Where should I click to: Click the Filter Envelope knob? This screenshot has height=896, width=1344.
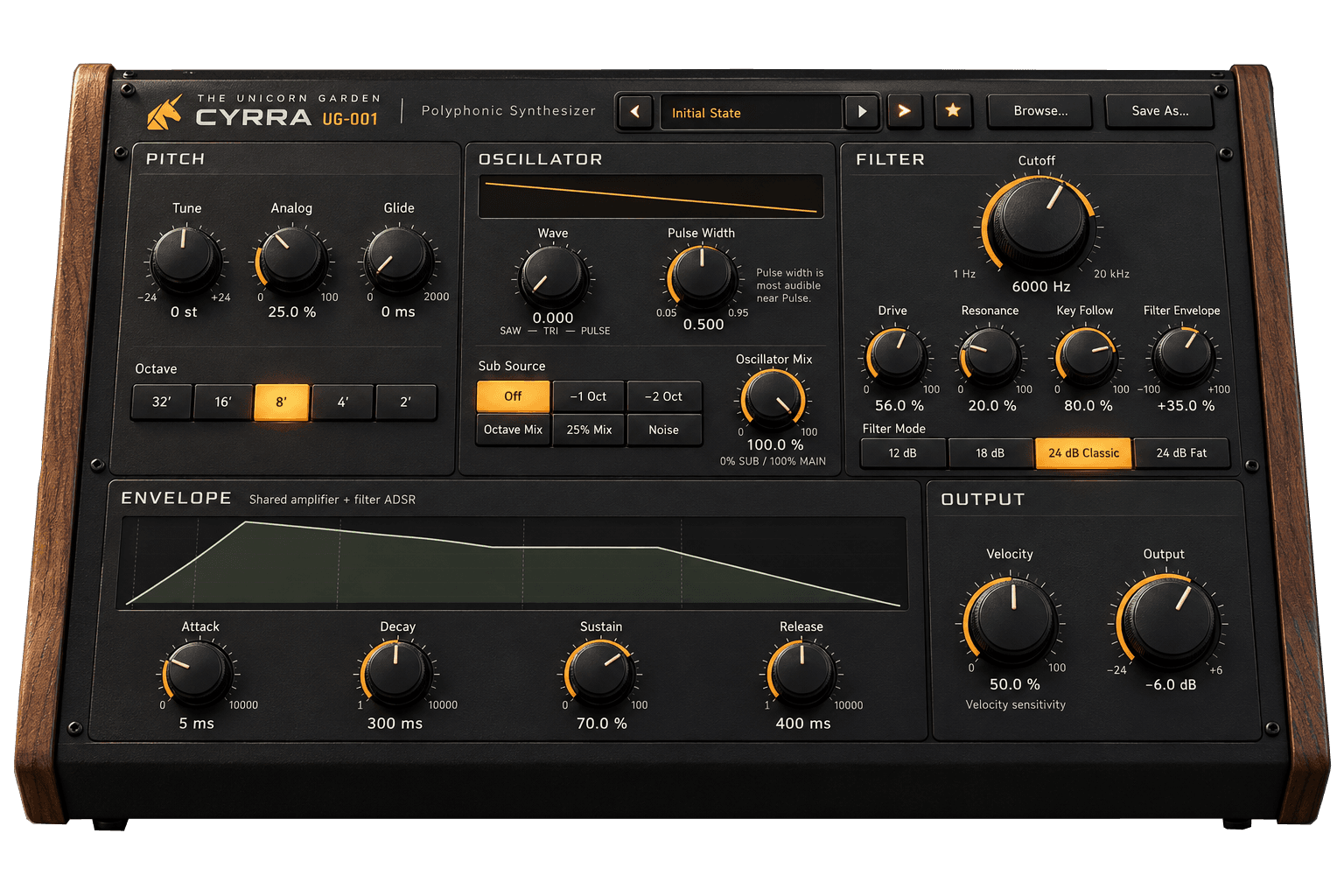(x=1183, y=355)
